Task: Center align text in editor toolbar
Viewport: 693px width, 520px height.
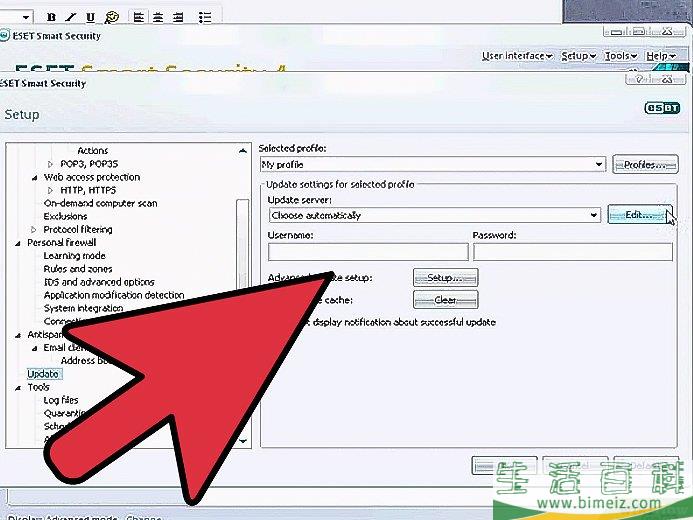Action: click(158, 17)
